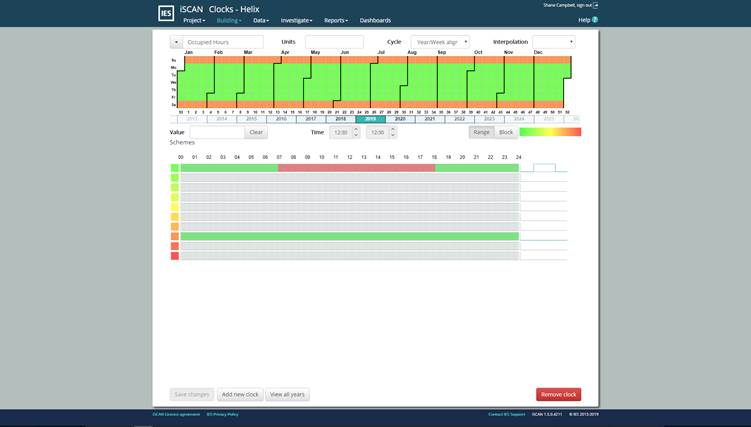Increase the first Time field value
Viewport: 751px width, 427px height.
pyautogui.click(x=356, y=129)
